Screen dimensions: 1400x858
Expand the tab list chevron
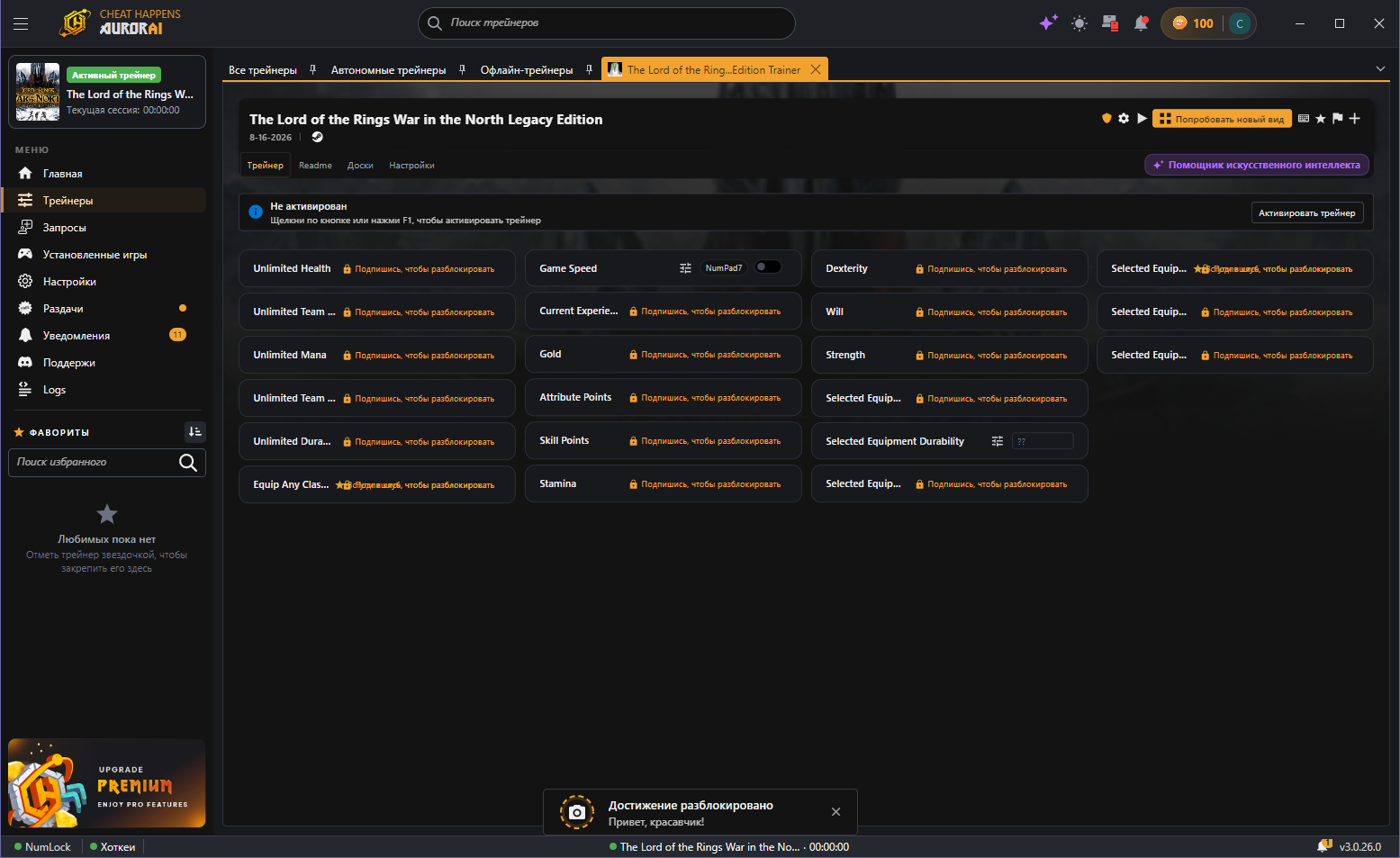[x=1380, y=69]
